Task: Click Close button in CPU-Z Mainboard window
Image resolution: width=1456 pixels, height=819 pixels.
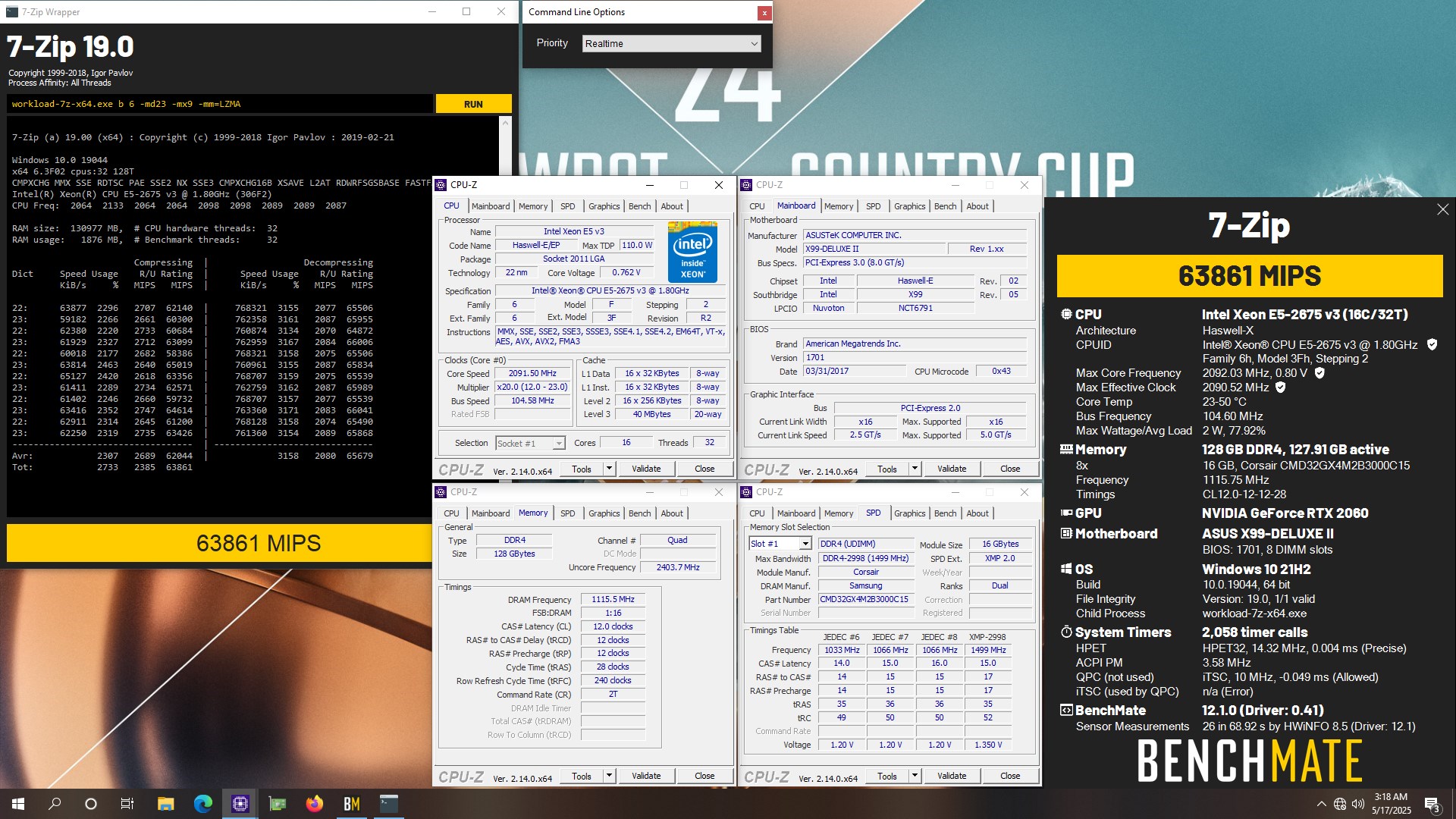Action: (1010, 469)
